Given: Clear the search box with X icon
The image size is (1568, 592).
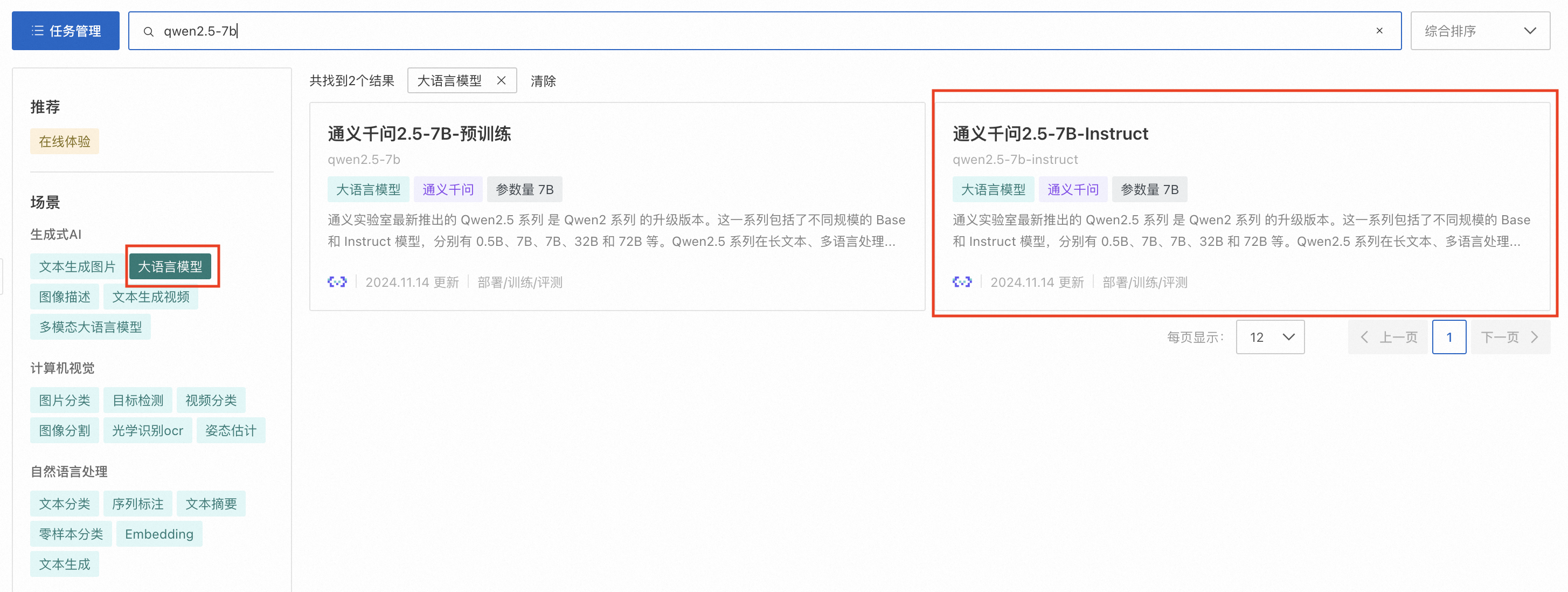Looking at the screenshot, I should (1379, 31).
